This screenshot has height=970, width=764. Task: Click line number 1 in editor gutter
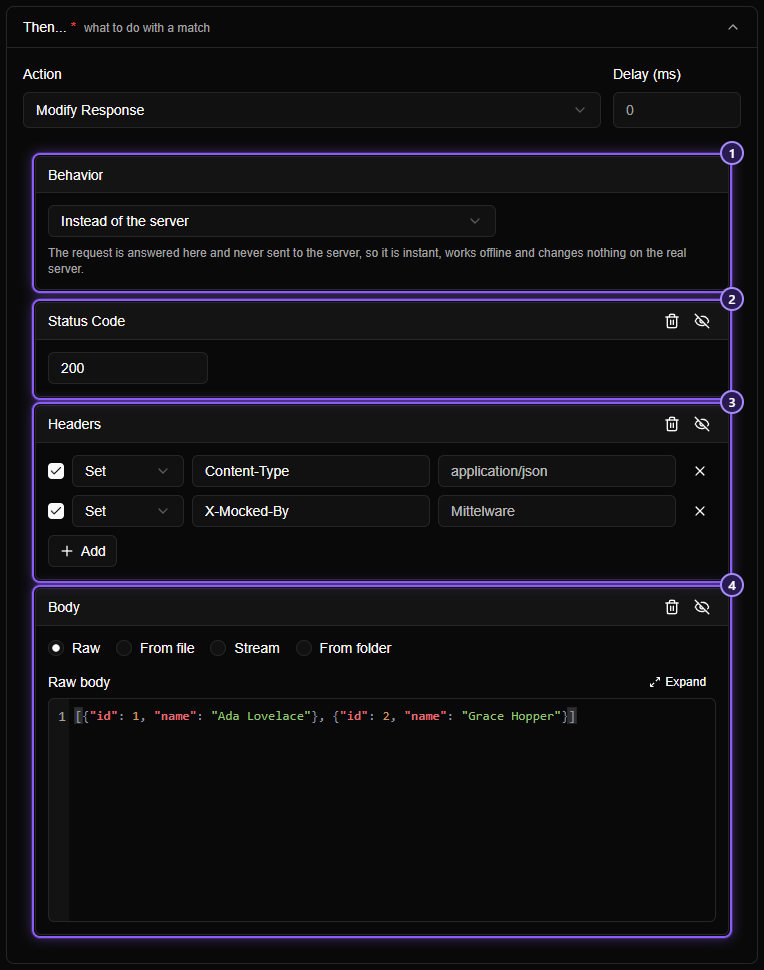point(62,716)
